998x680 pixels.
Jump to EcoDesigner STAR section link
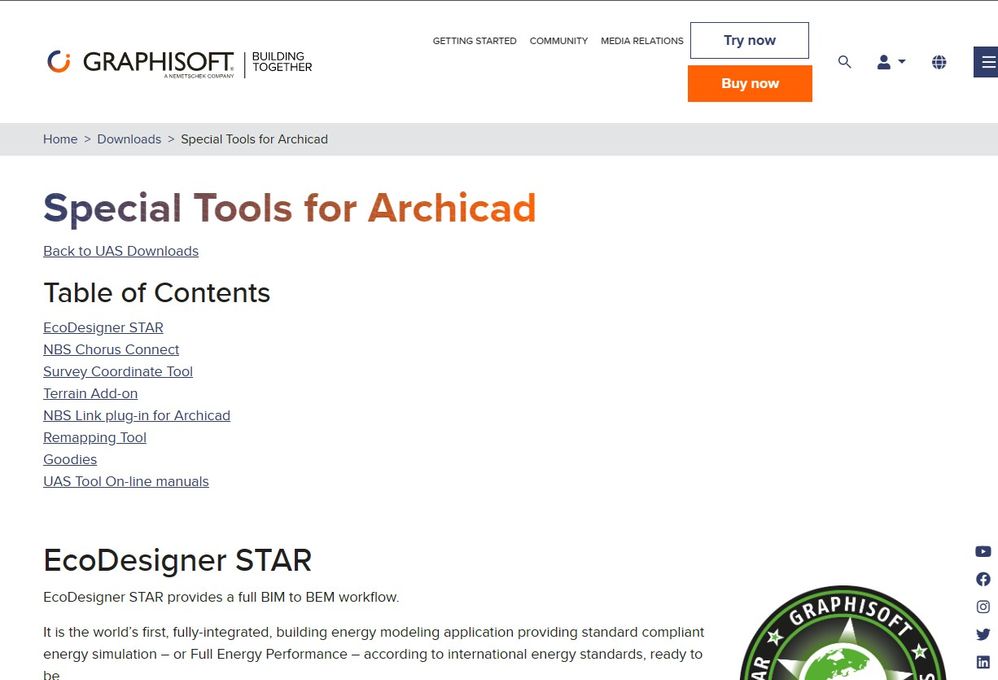(103, 327)
